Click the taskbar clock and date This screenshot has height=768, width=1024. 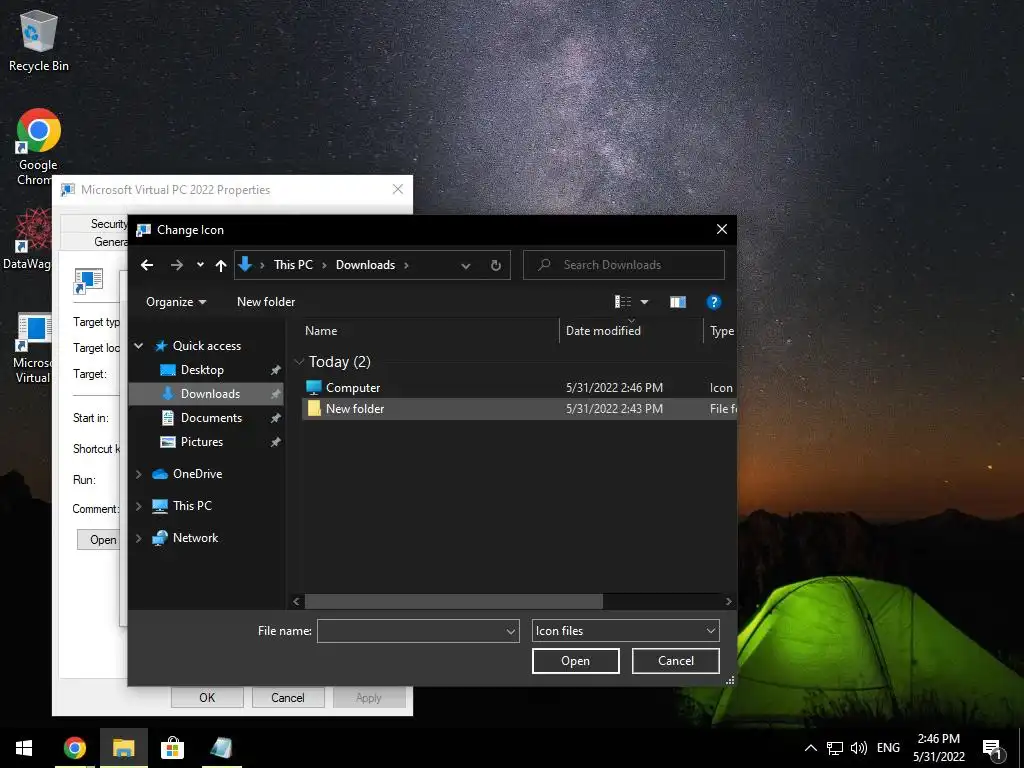[x=938, y=748]
